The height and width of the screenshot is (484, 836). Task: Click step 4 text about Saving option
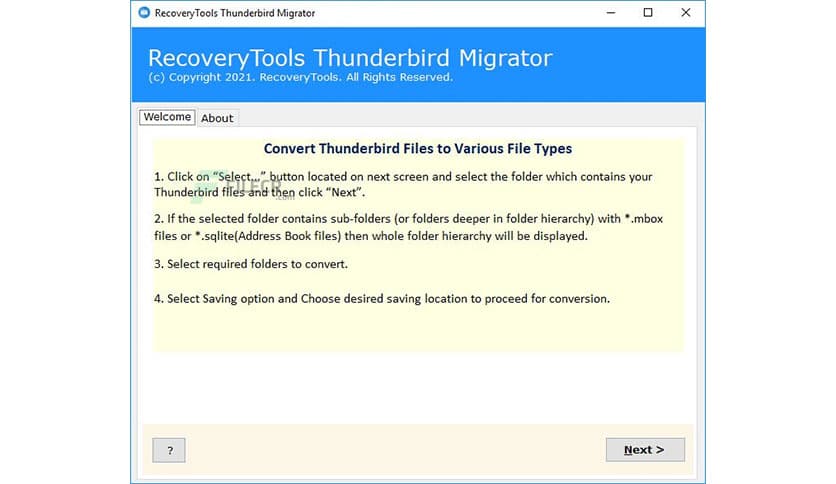[x=382, y=299]
